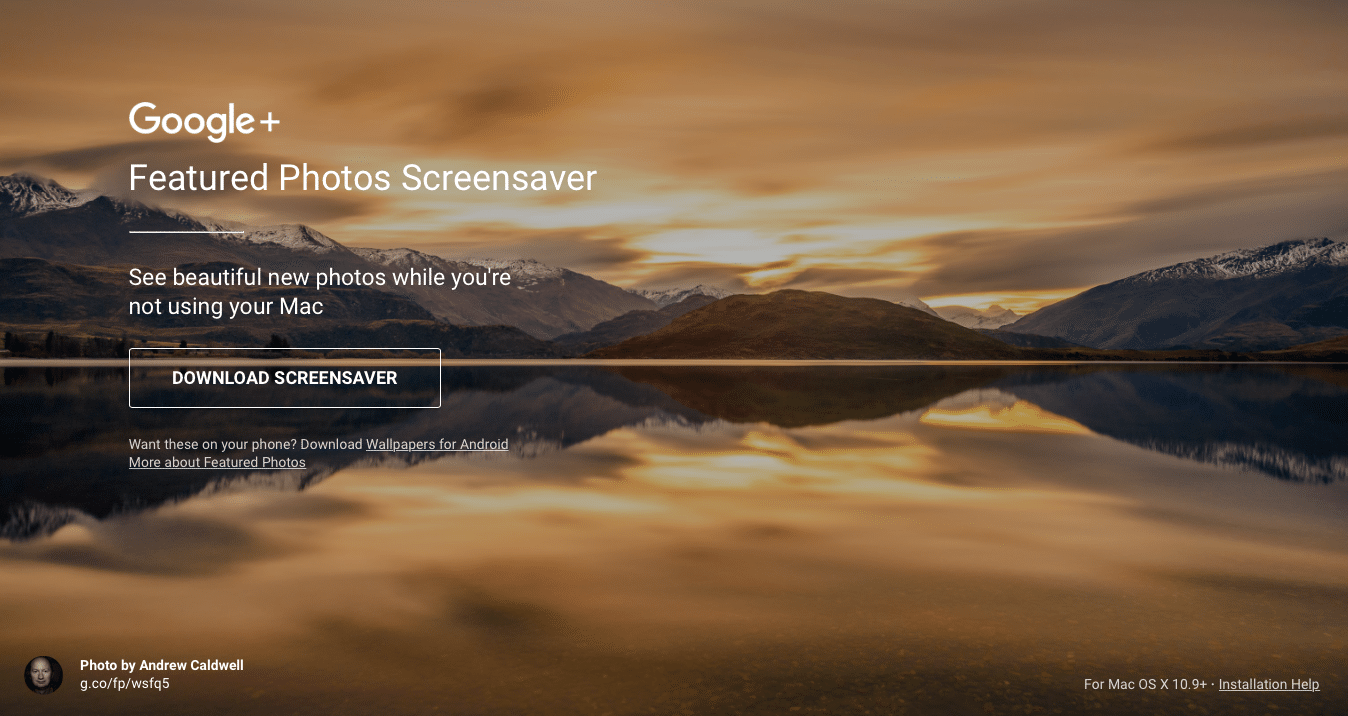Select the Featured Photos Screensaver heading
This screenshot has height=716, width=1348.
362,178
